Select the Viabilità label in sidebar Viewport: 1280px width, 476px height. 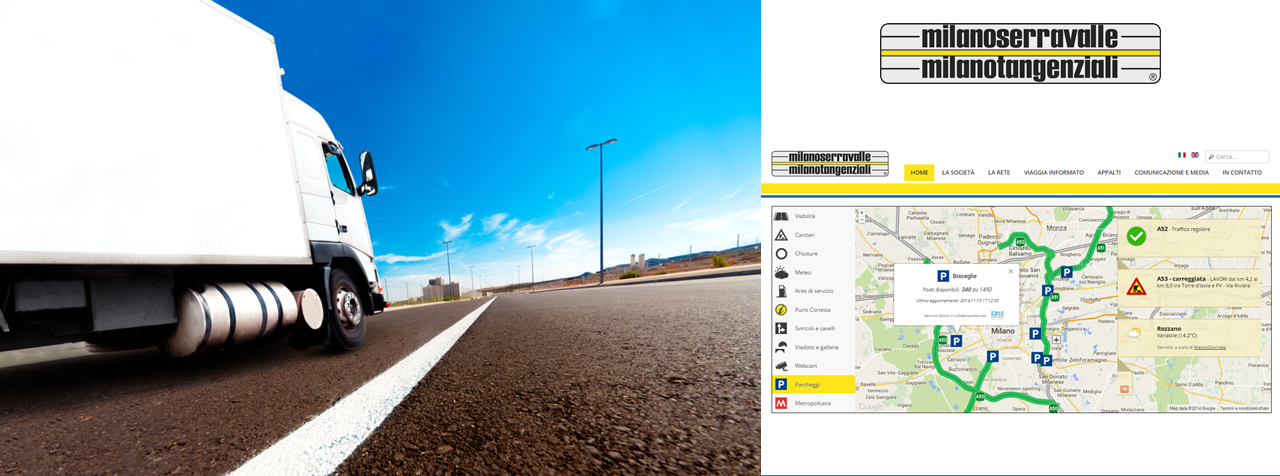tap(805, 216)
